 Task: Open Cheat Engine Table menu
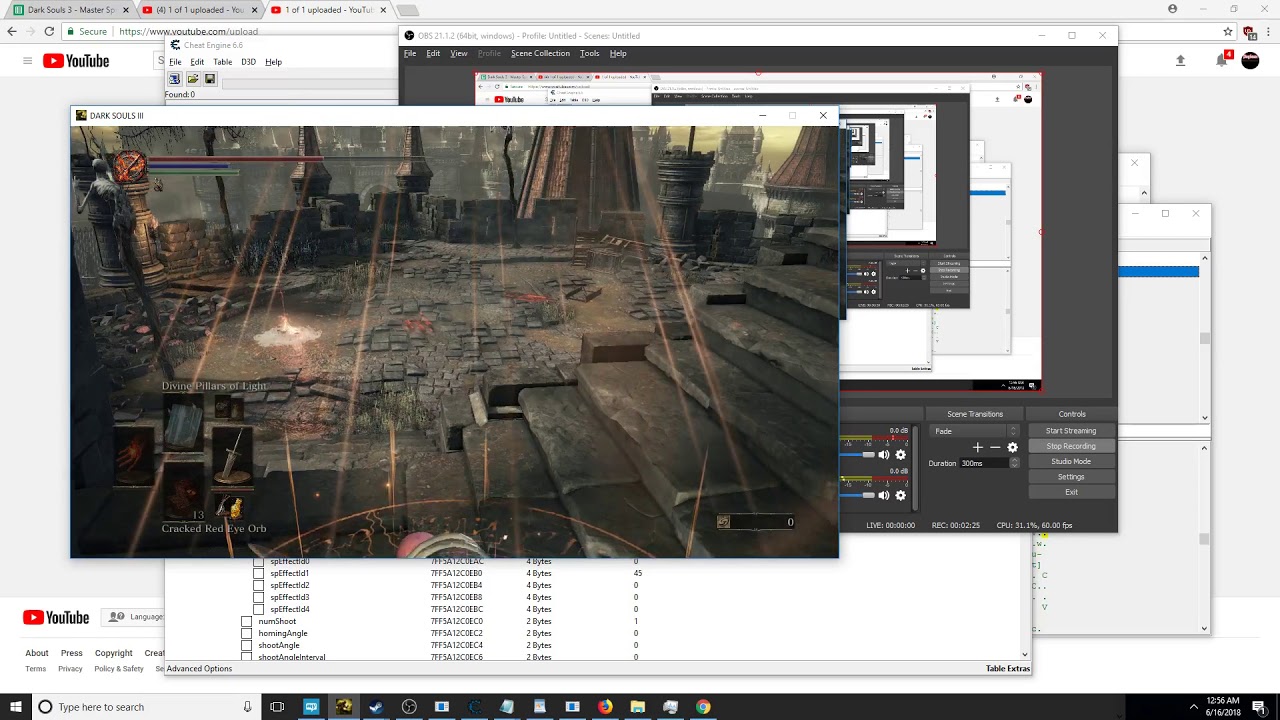tap(222, 62)
